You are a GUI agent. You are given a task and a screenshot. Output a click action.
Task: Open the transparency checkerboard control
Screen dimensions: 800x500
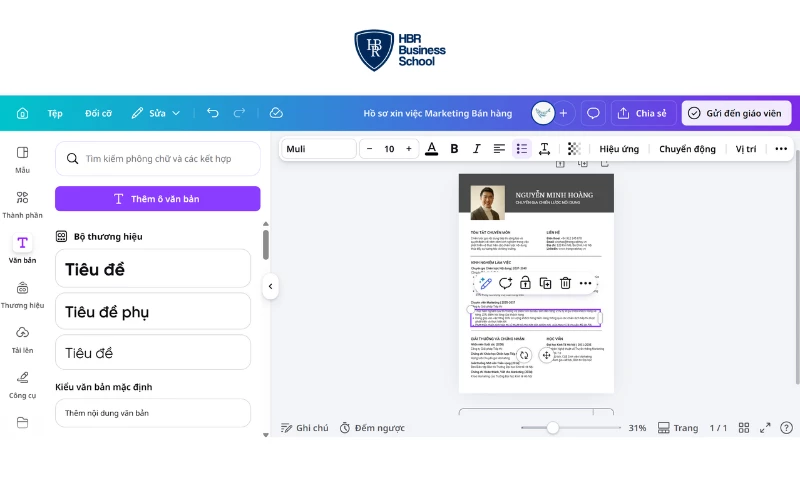(x=574, y=149)
